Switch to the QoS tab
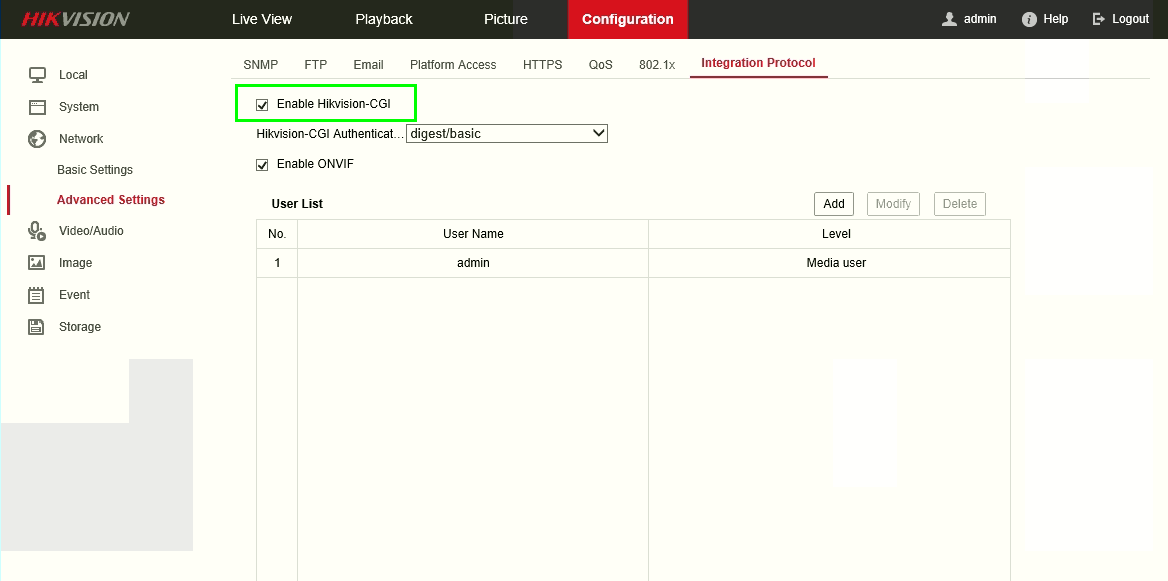 (600, 65)
